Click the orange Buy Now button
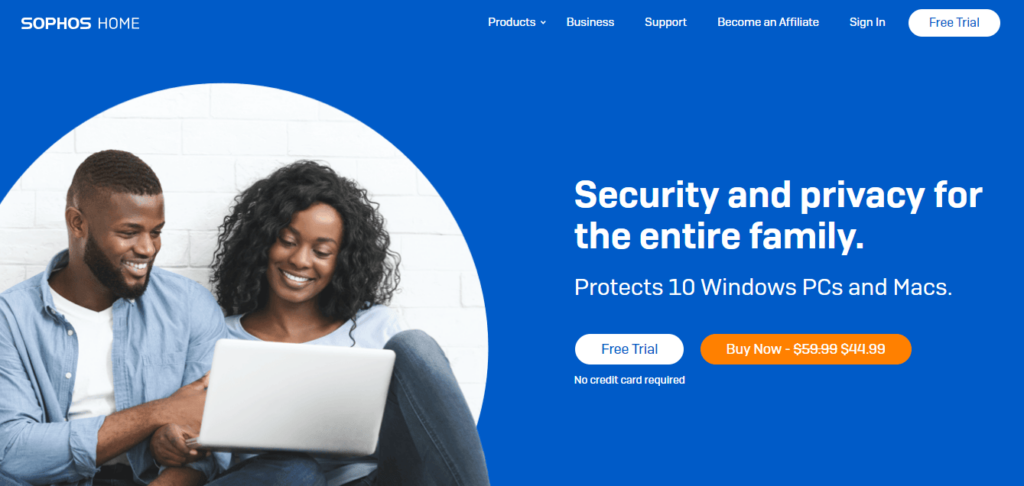This screenshot has width=1024, height=486. click(806, 349)
